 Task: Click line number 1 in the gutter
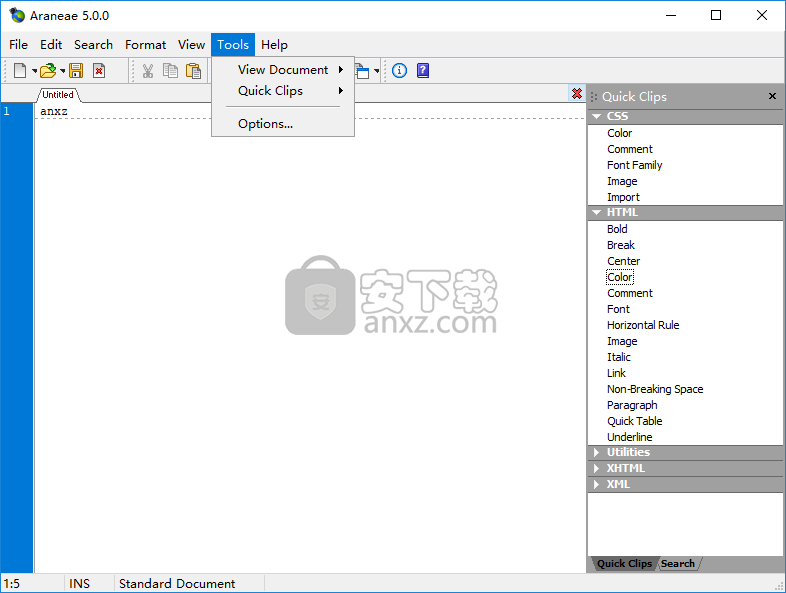(x=7, y=111)
